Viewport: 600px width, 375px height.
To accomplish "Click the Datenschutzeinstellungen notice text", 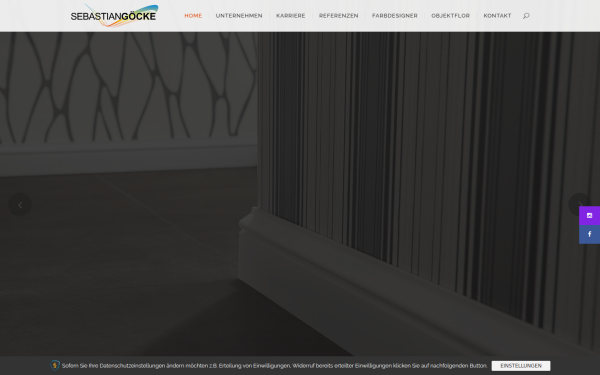I will pyautogui.click(x=274, y=366).
